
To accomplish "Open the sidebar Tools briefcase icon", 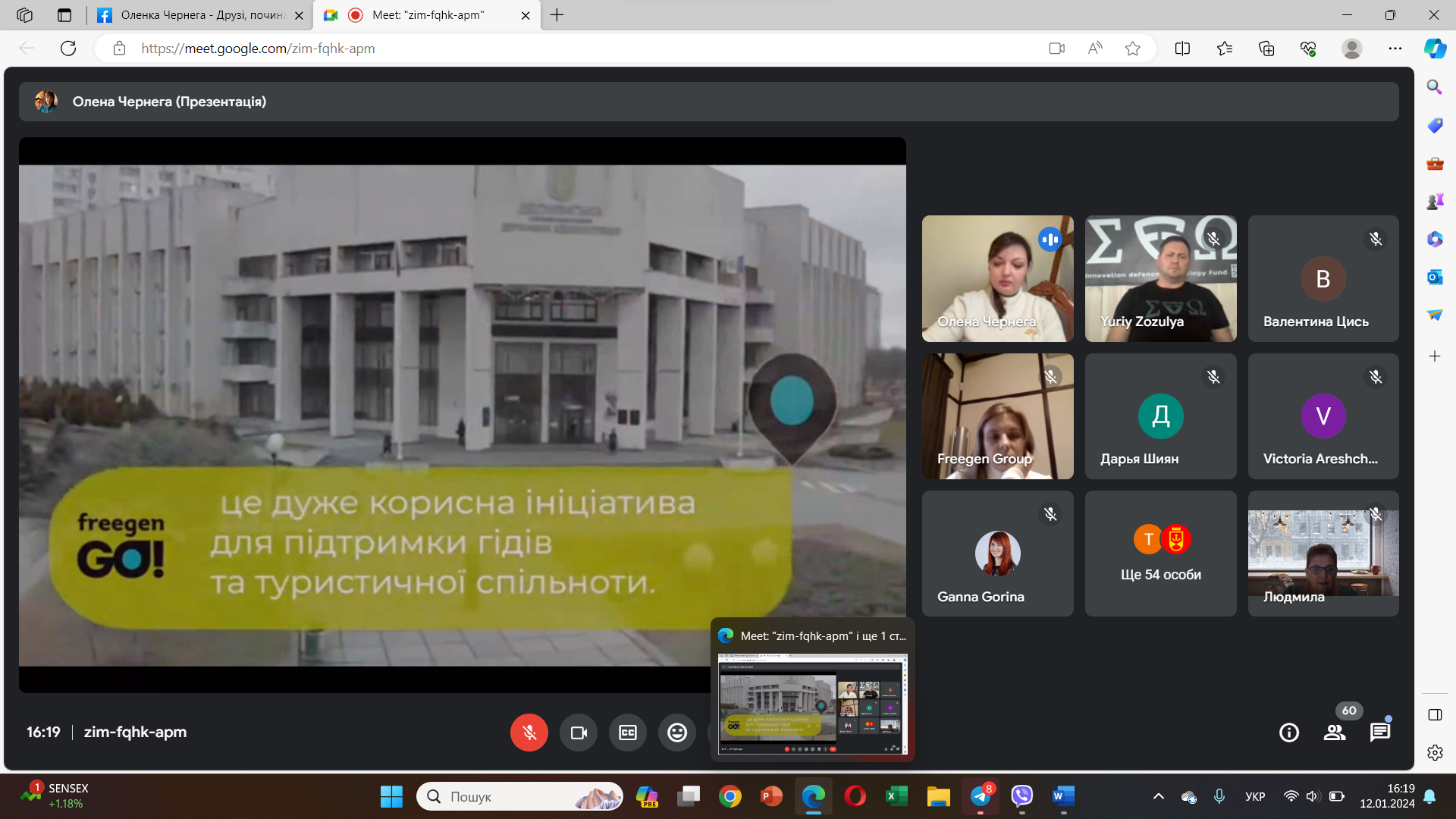I will (x=1435, y=163).
